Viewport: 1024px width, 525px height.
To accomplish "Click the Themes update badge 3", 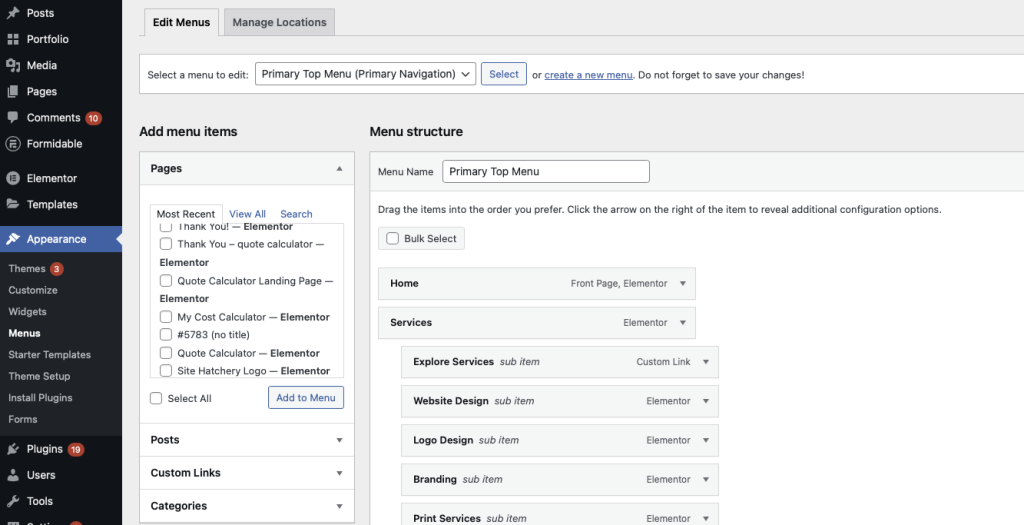I will tap(57, 269).
